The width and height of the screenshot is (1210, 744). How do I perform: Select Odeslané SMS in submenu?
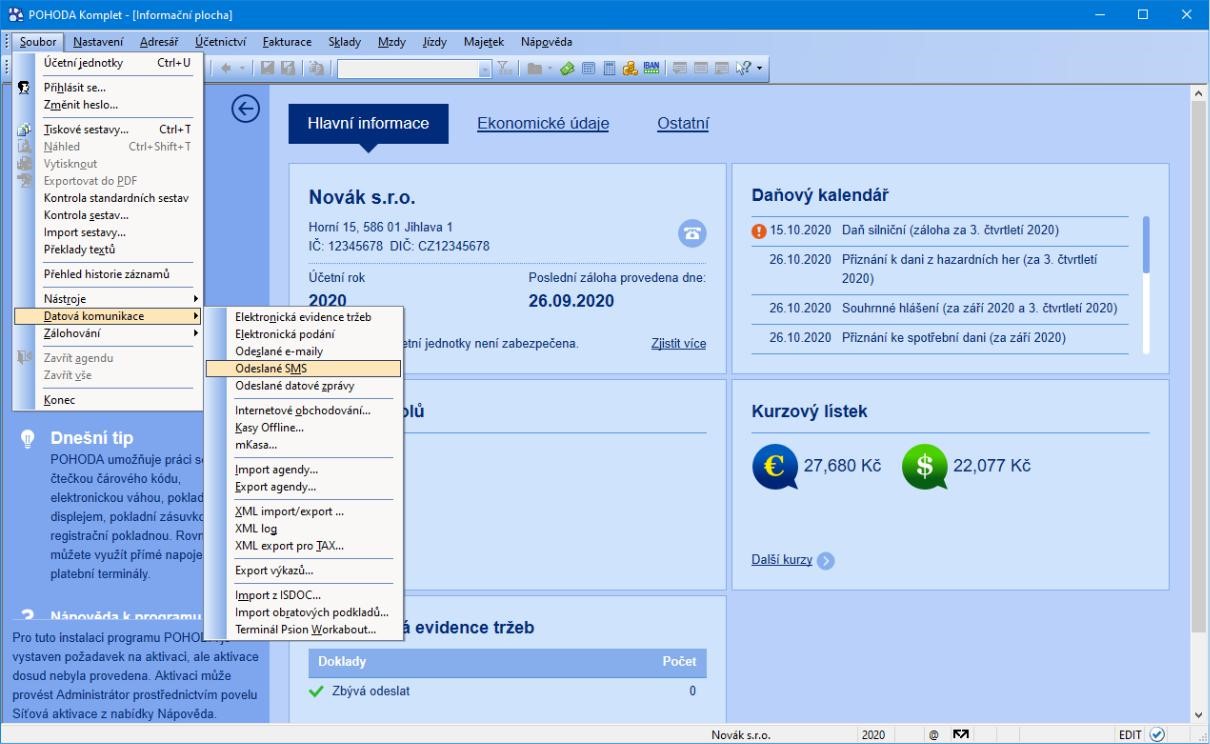click(303, 369)
